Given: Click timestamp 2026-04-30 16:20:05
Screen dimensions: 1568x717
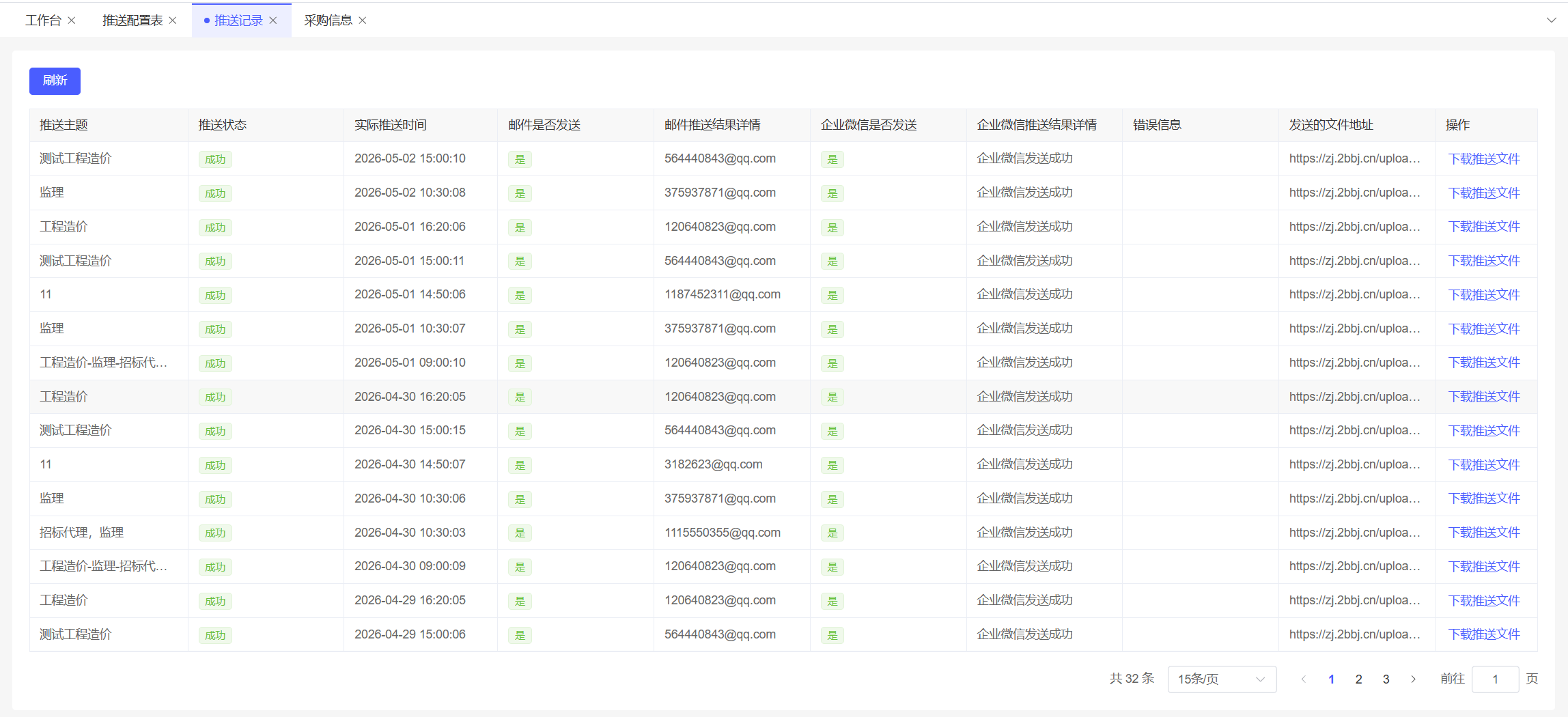Looking at the screenshot, I should tap(410, 397).
